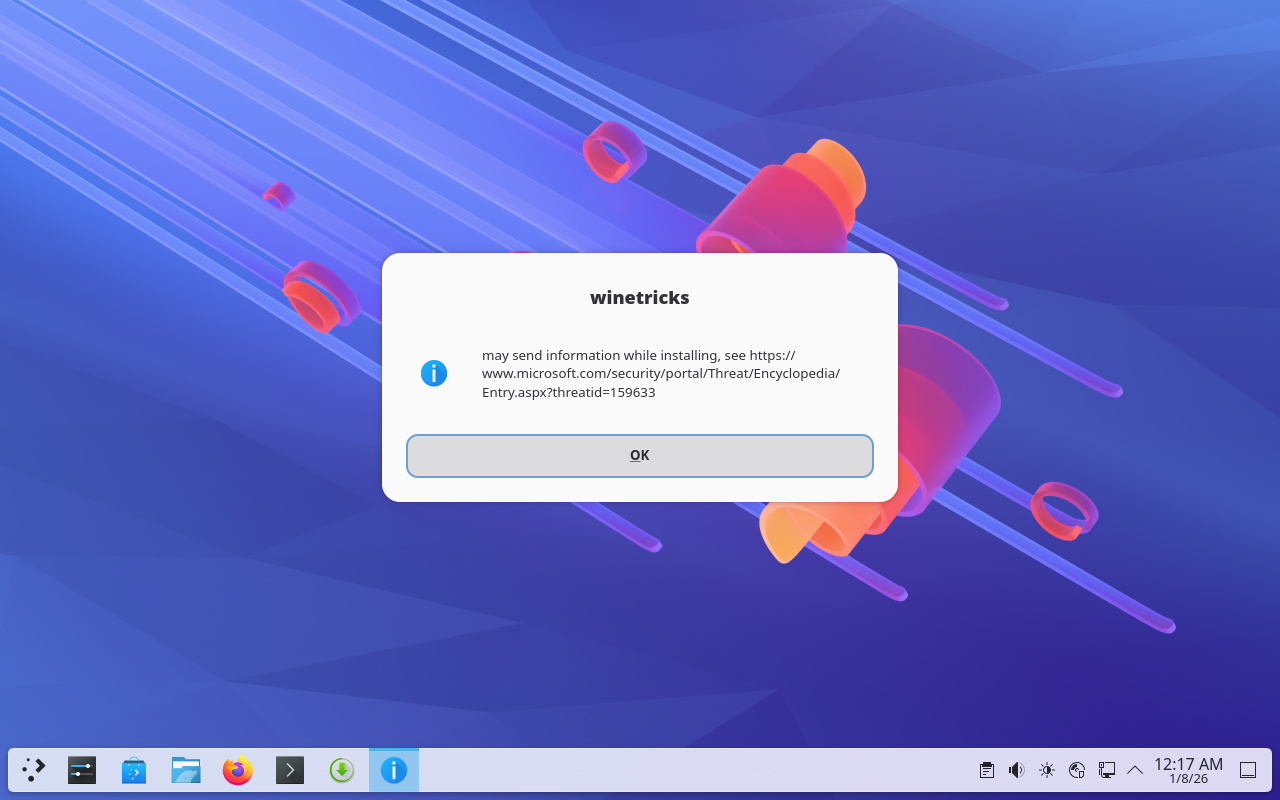Click the Peek at Desktop button
The image size is (1280, 800).
coord(1248,770)
